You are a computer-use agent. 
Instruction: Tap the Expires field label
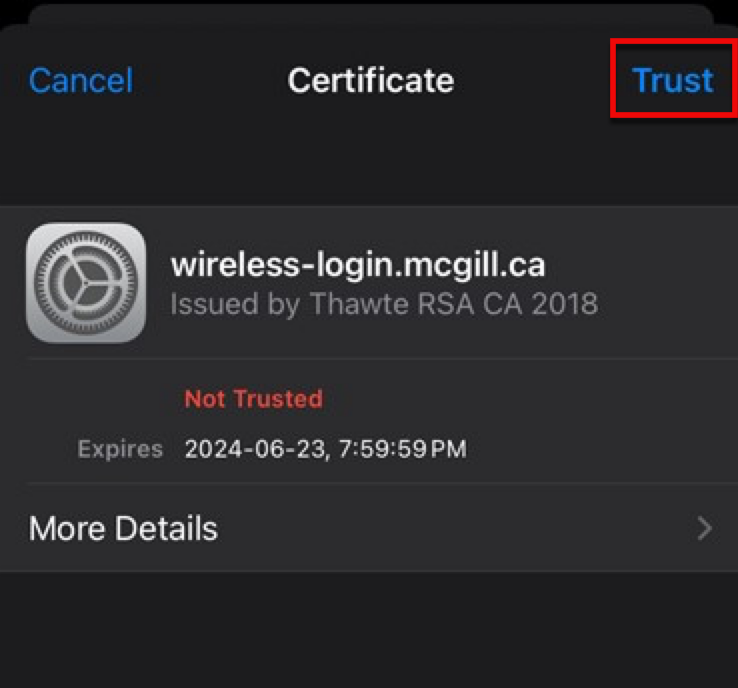pos(120,448)
